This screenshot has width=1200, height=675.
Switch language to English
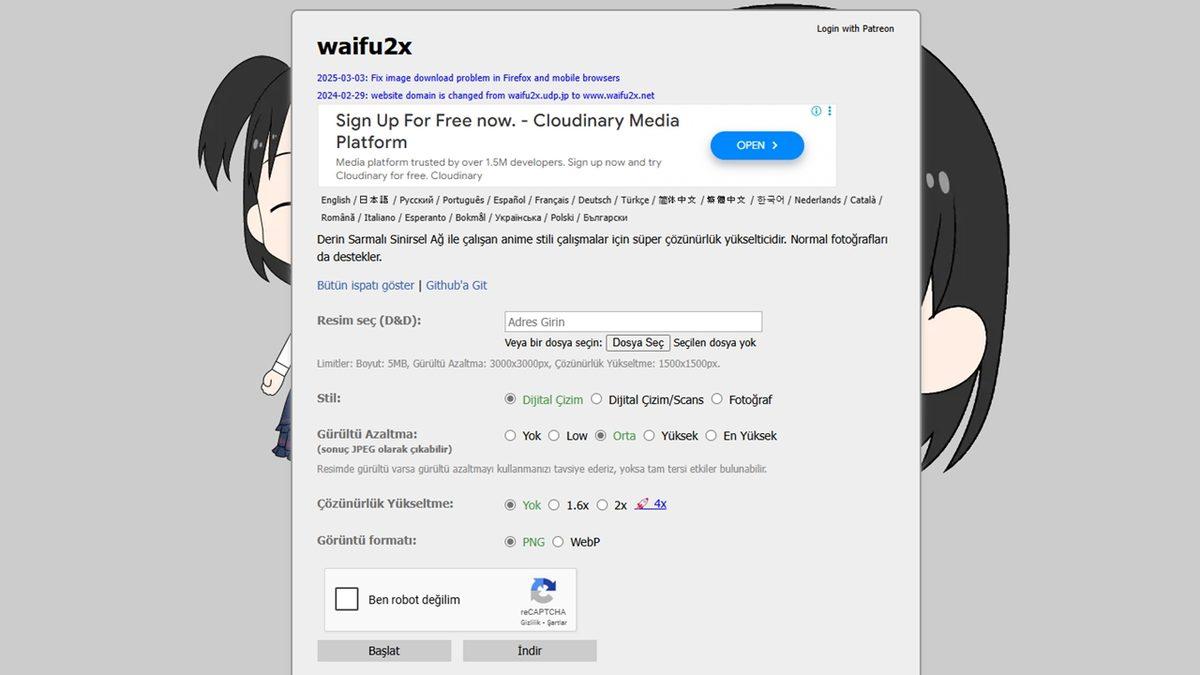(336, 200)
